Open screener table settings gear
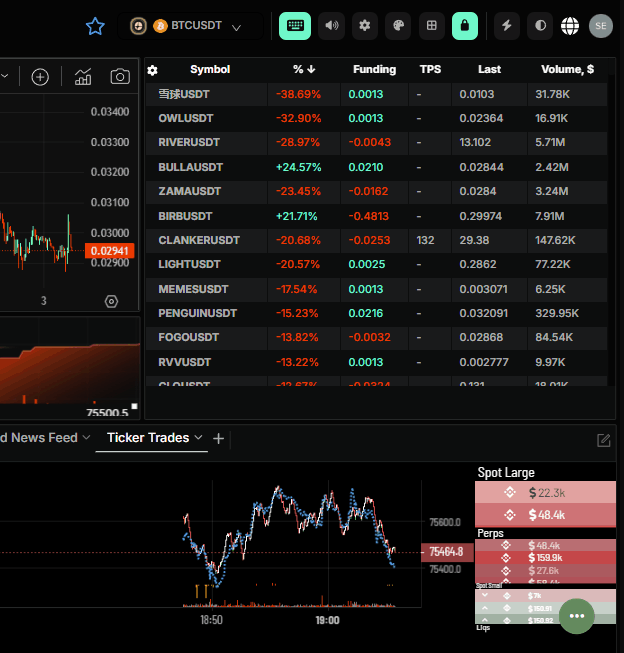 (152, 70)
